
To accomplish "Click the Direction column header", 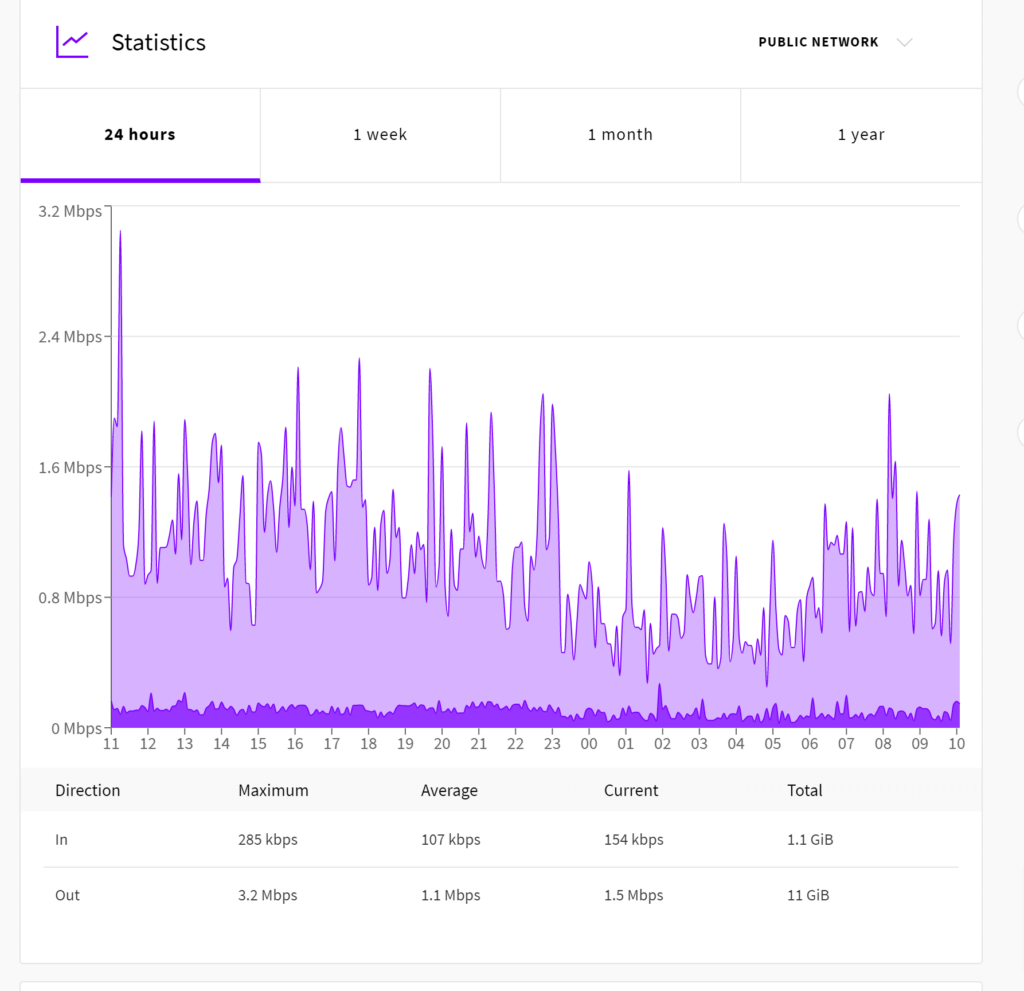I will click(87, 790).
